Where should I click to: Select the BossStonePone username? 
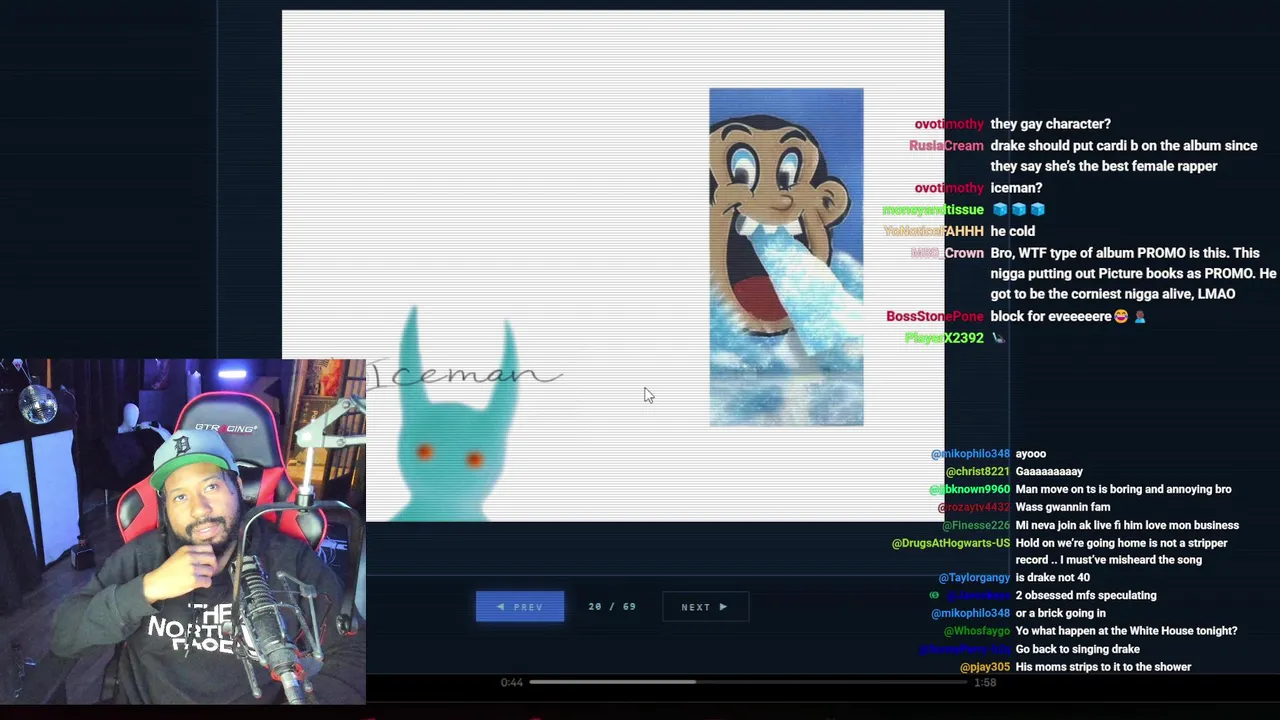coord(935,316)
